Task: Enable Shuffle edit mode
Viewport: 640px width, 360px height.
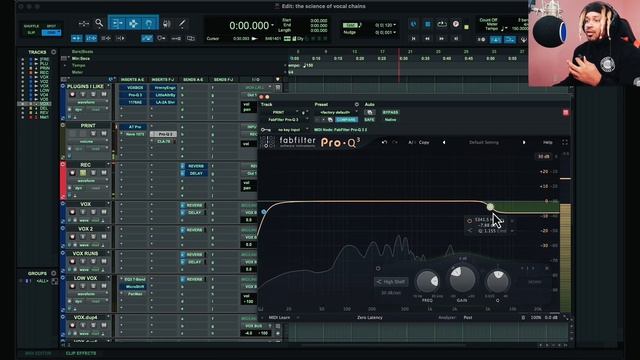Action: 31,26
